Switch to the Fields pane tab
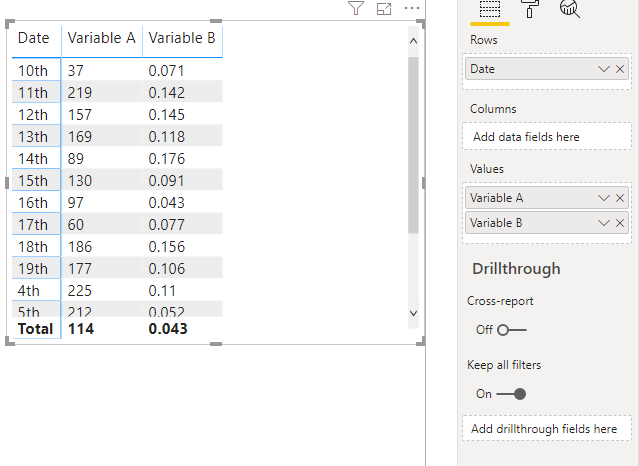Screen dimensions: 639x466 coord(490,9)
